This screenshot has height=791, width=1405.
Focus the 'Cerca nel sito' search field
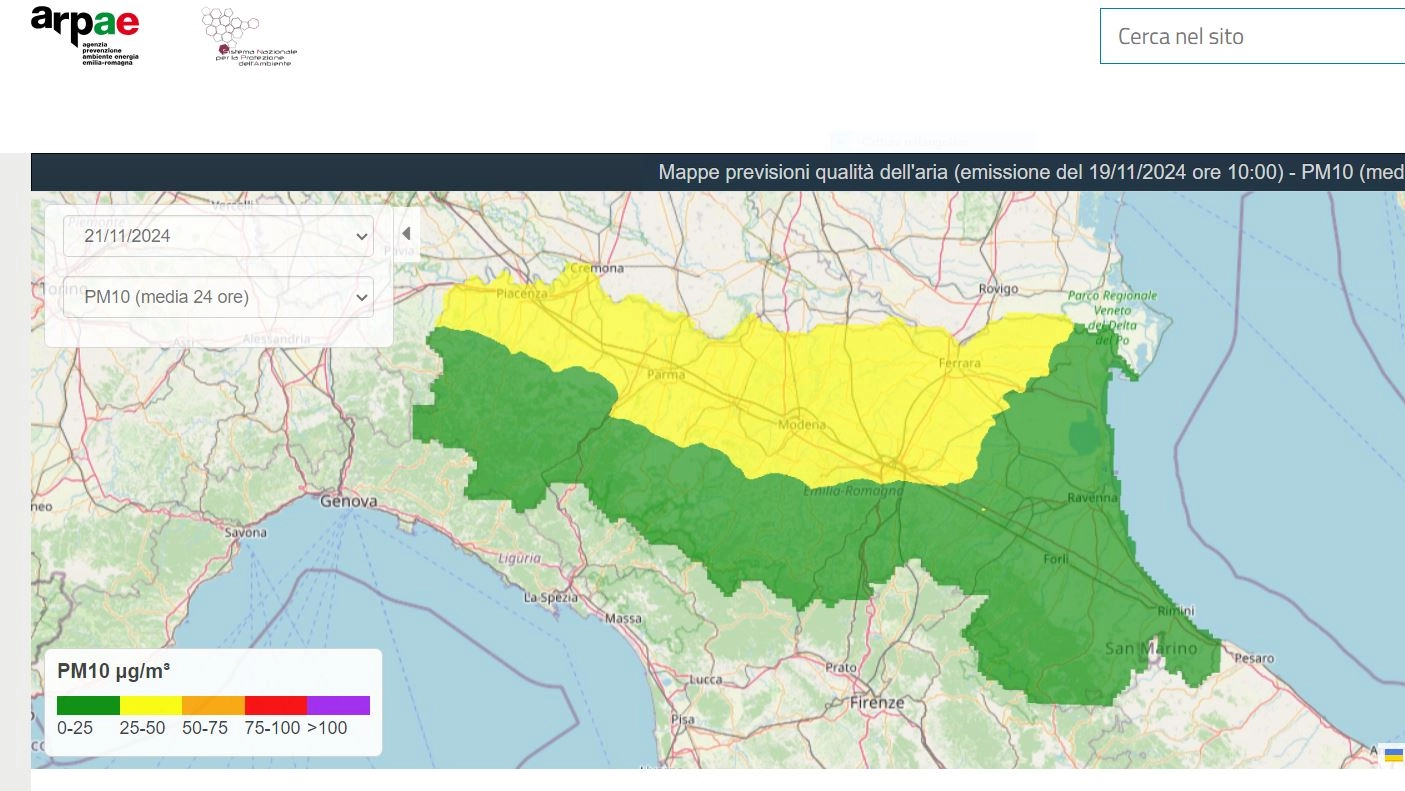(1252, 36)
